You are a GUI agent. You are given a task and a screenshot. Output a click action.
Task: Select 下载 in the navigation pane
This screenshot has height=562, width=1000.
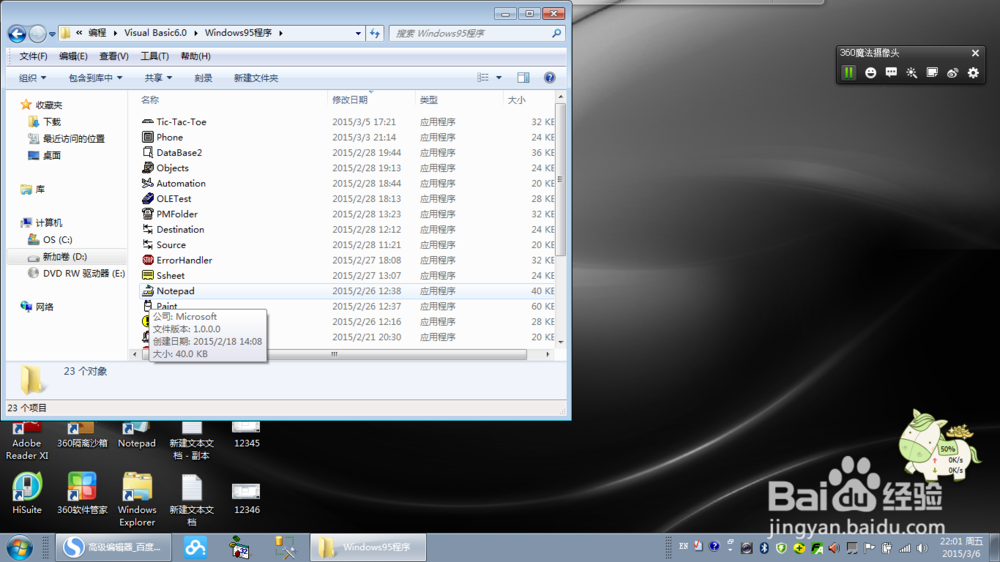point(52,122)
